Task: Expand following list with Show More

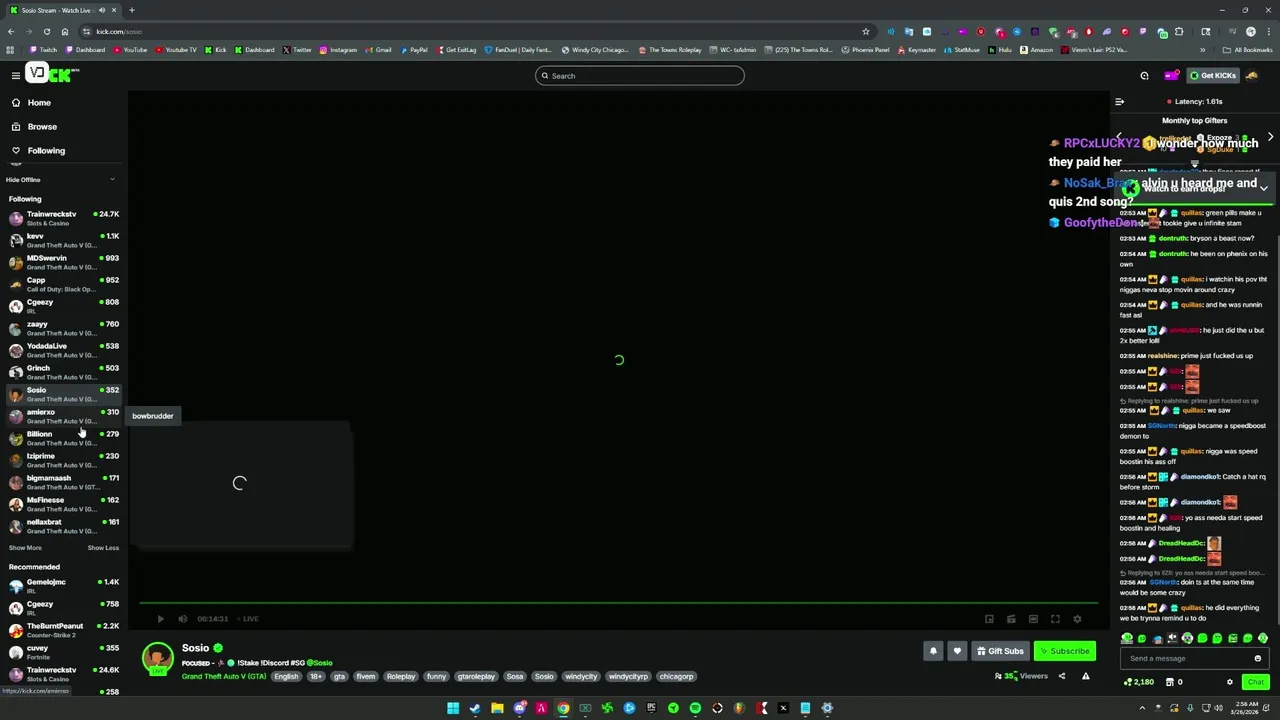Action: click(25, 547)
